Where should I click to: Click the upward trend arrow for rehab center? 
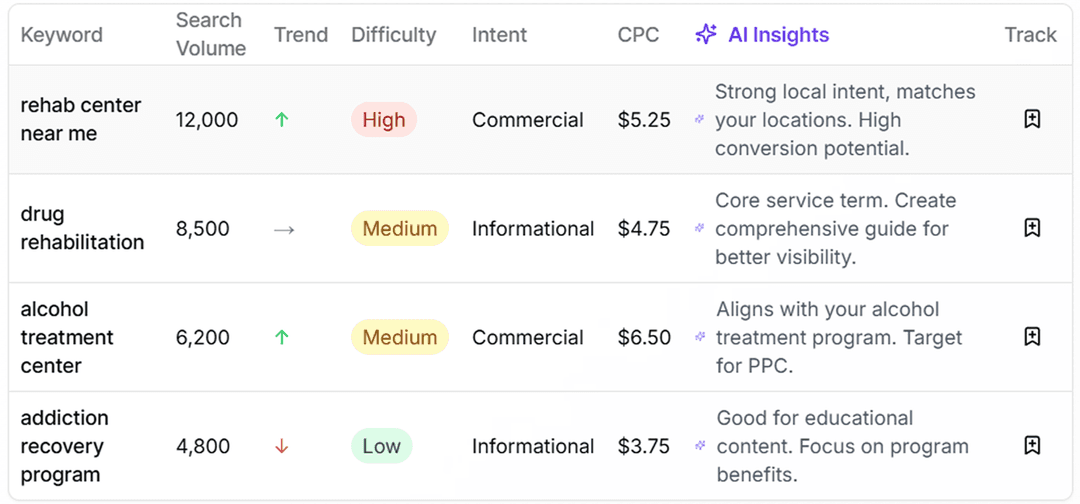click(282, 120)
